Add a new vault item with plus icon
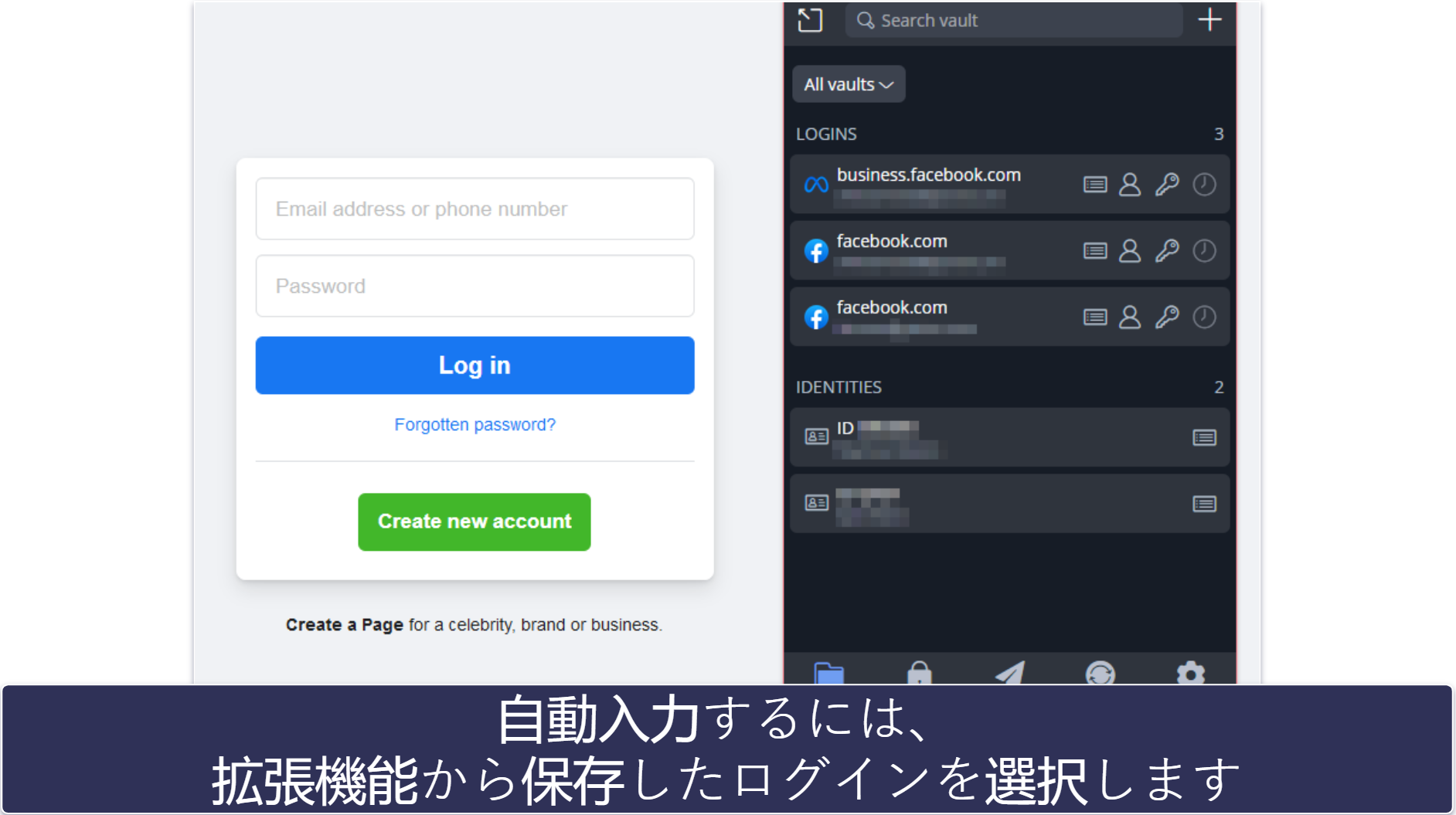The height and width of the screenshot is (815, 1456). click(1209, 19)
